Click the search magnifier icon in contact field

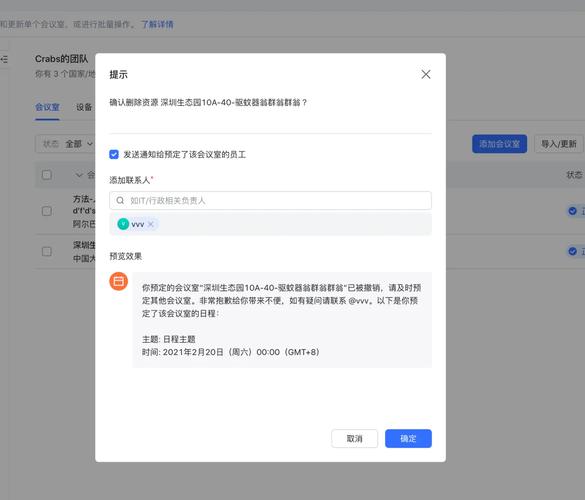pyautogui.click(x=120, y=200)
